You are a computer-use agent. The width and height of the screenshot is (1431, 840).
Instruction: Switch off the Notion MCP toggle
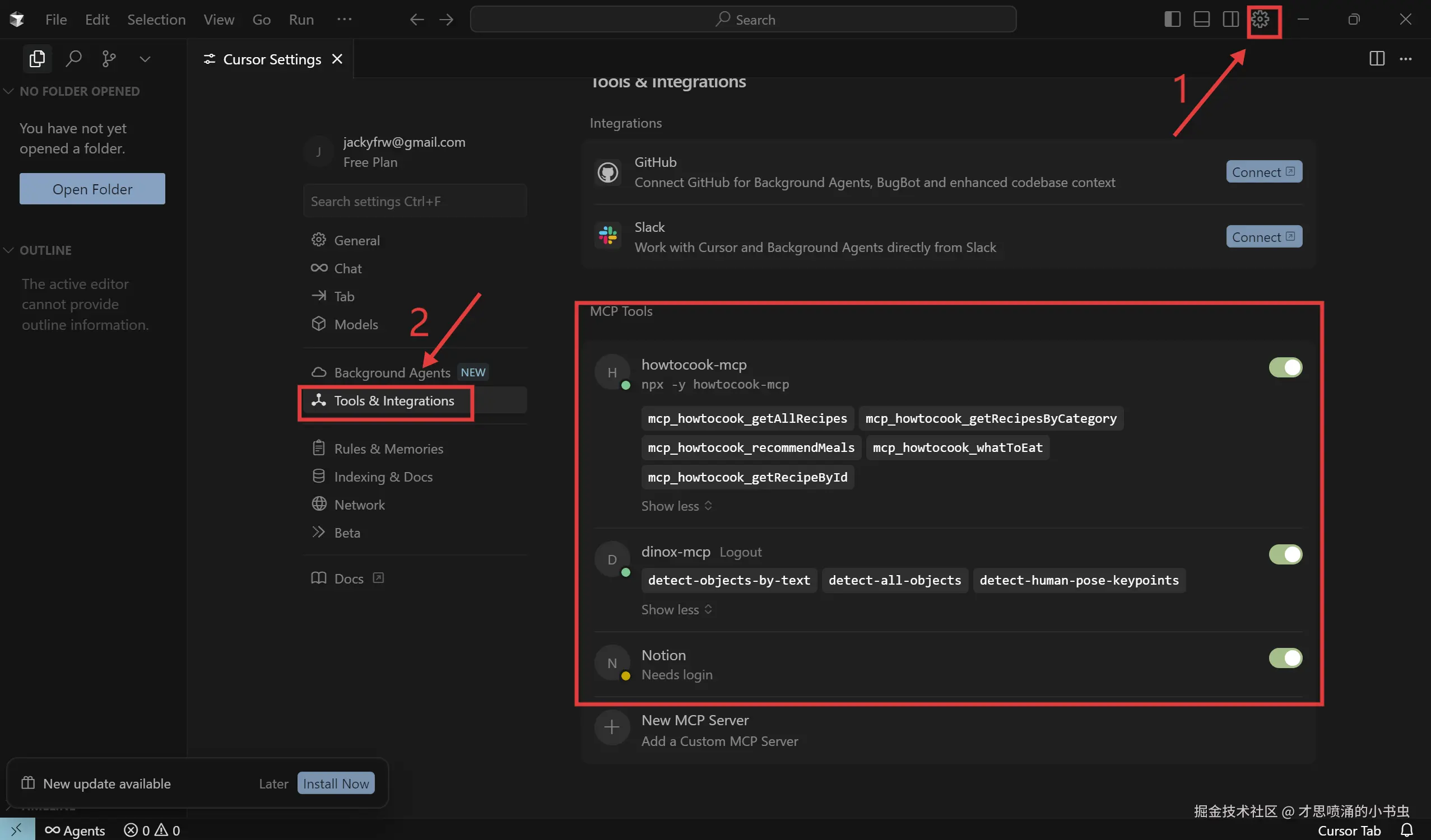click(1285, 659)
